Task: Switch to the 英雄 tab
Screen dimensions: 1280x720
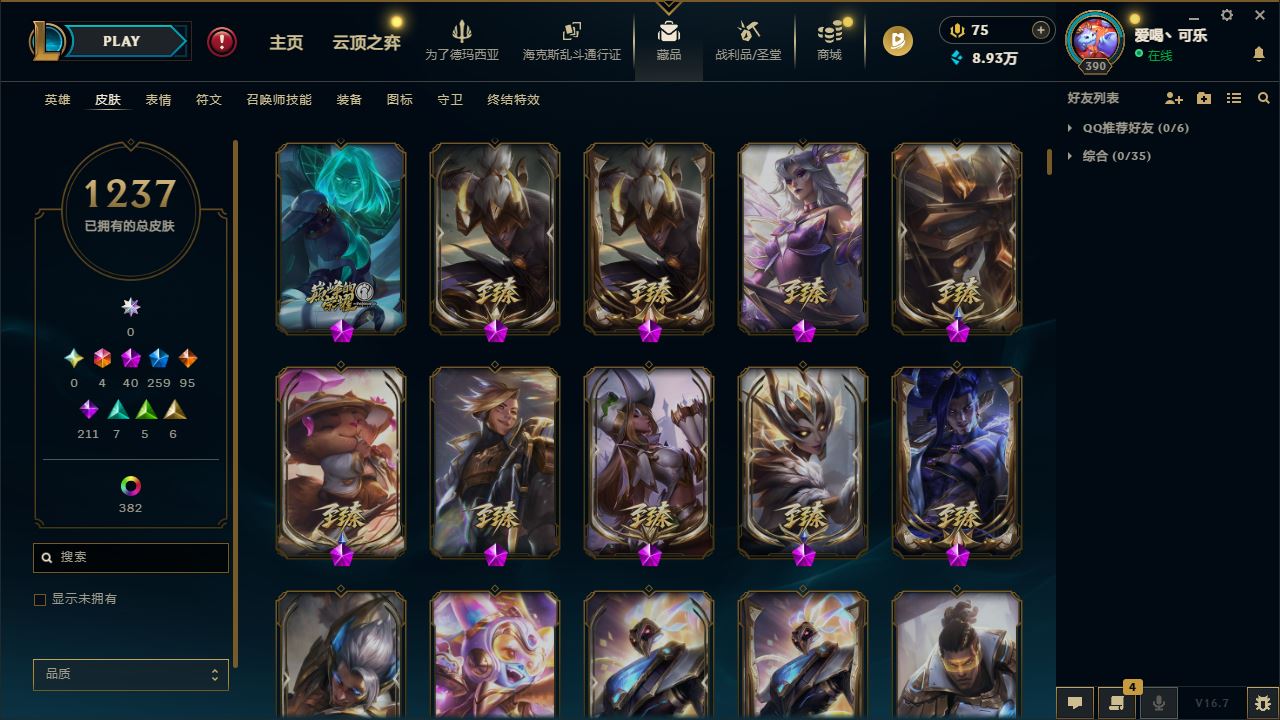Action: point(57,100)
